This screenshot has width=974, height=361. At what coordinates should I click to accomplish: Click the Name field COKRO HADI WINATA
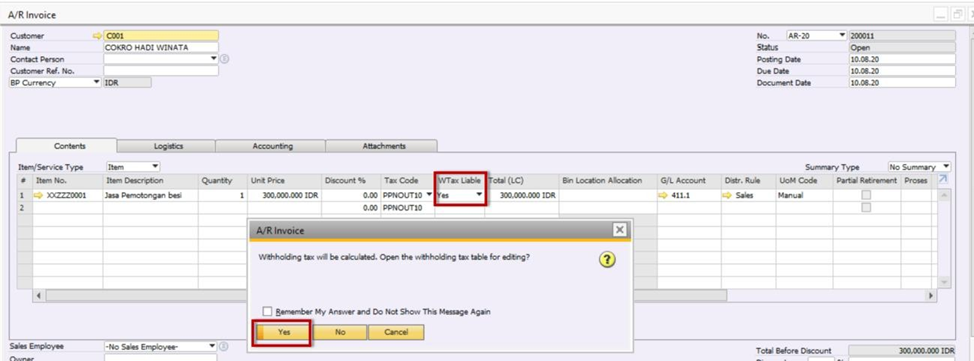click(x=161, y=47)
